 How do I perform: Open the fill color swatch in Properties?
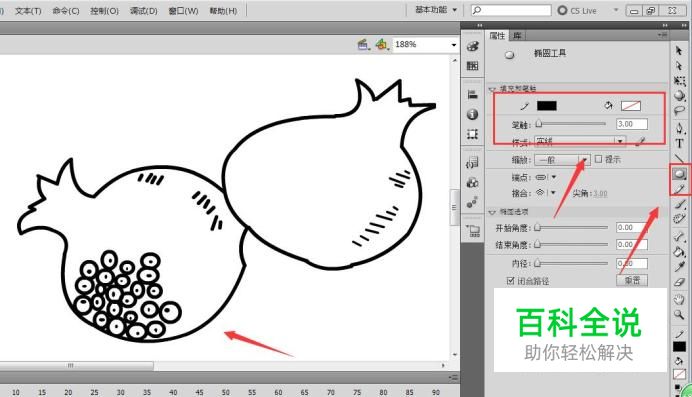[631, 106]
